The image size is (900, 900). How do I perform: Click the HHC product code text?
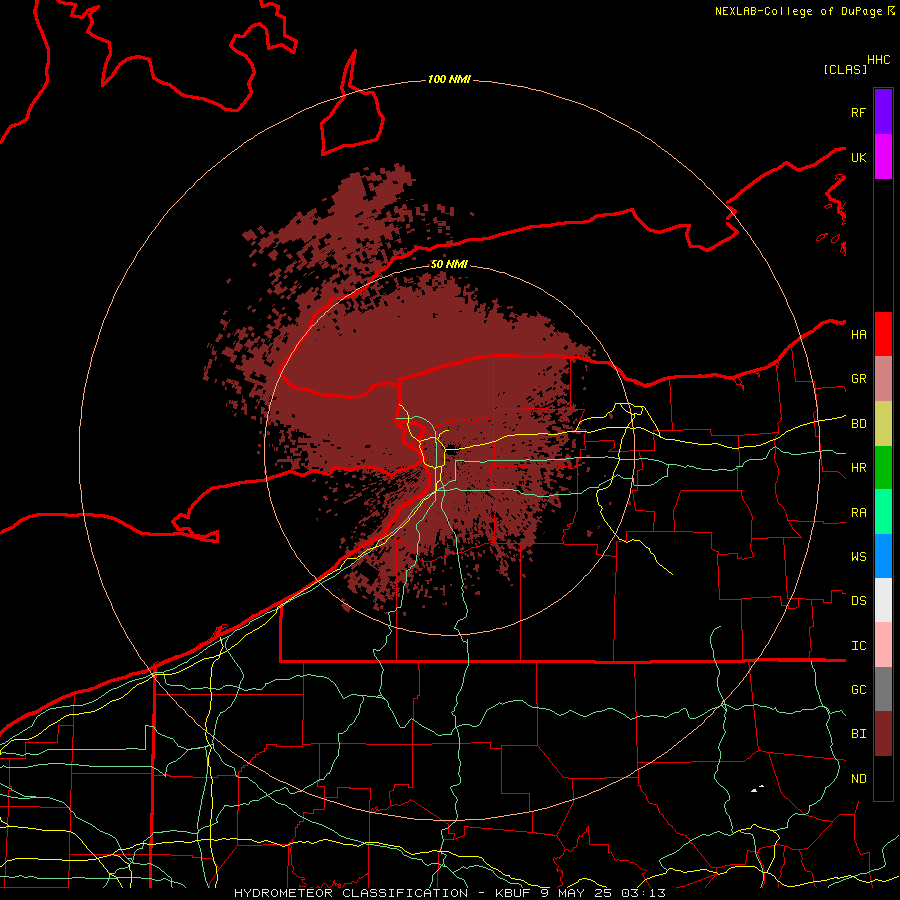pos(879,60)
